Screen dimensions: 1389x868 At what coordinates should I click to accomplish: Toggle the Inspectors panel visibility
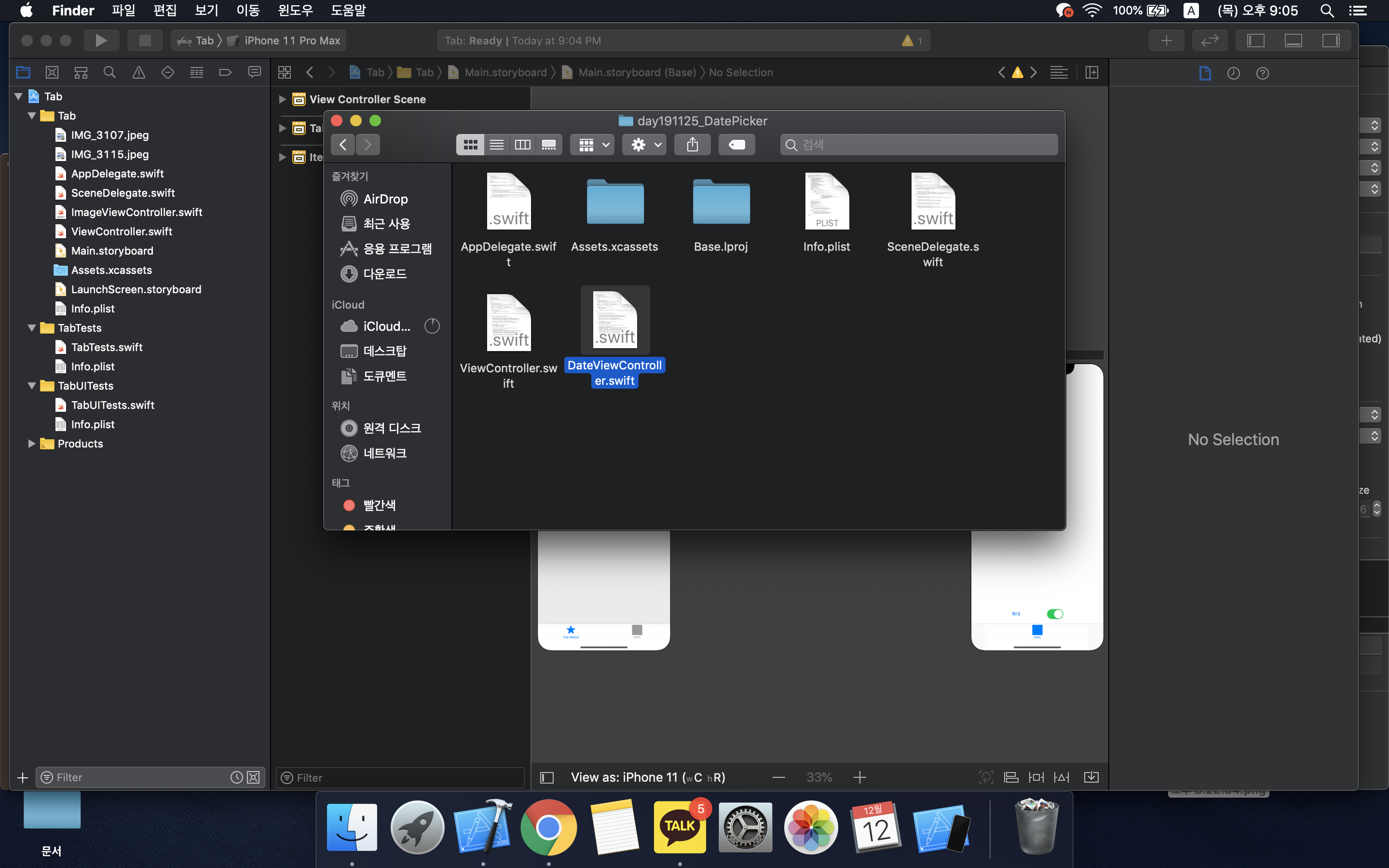tap(1331, 40)
